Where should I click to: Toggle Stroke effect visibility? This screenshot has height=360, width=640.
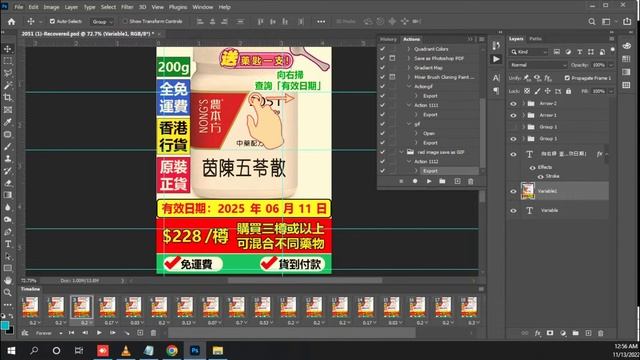(x=540, y=177)
